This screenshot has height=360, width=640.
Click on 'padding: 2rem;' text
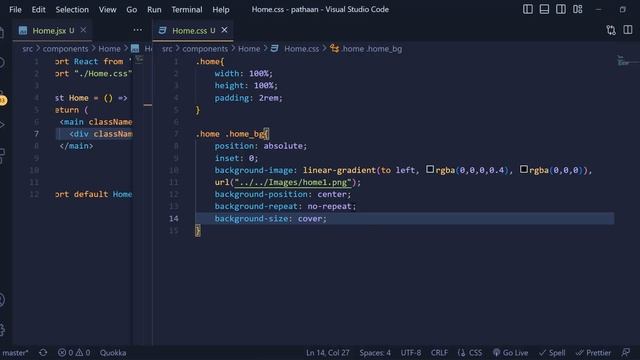click(x=248, y=98)
